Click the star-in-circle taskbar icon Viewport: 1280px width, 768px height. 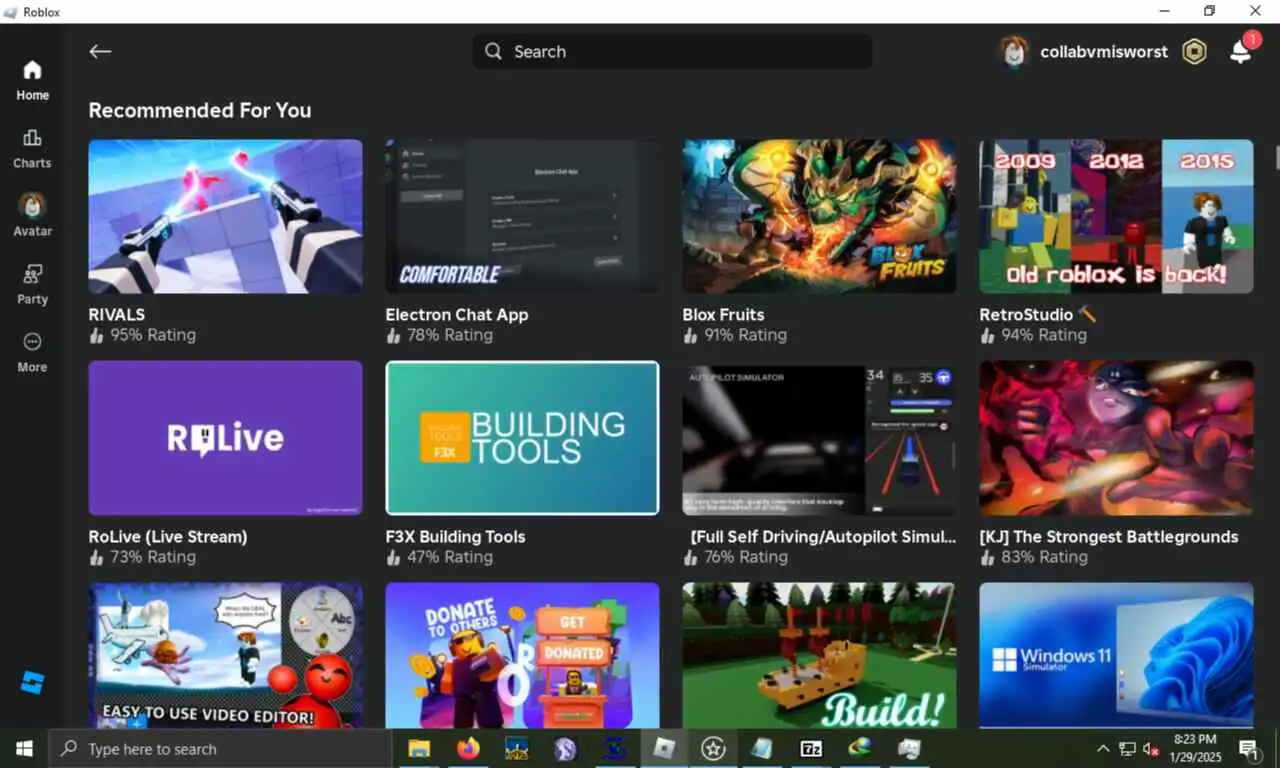[x=713, y=748]
